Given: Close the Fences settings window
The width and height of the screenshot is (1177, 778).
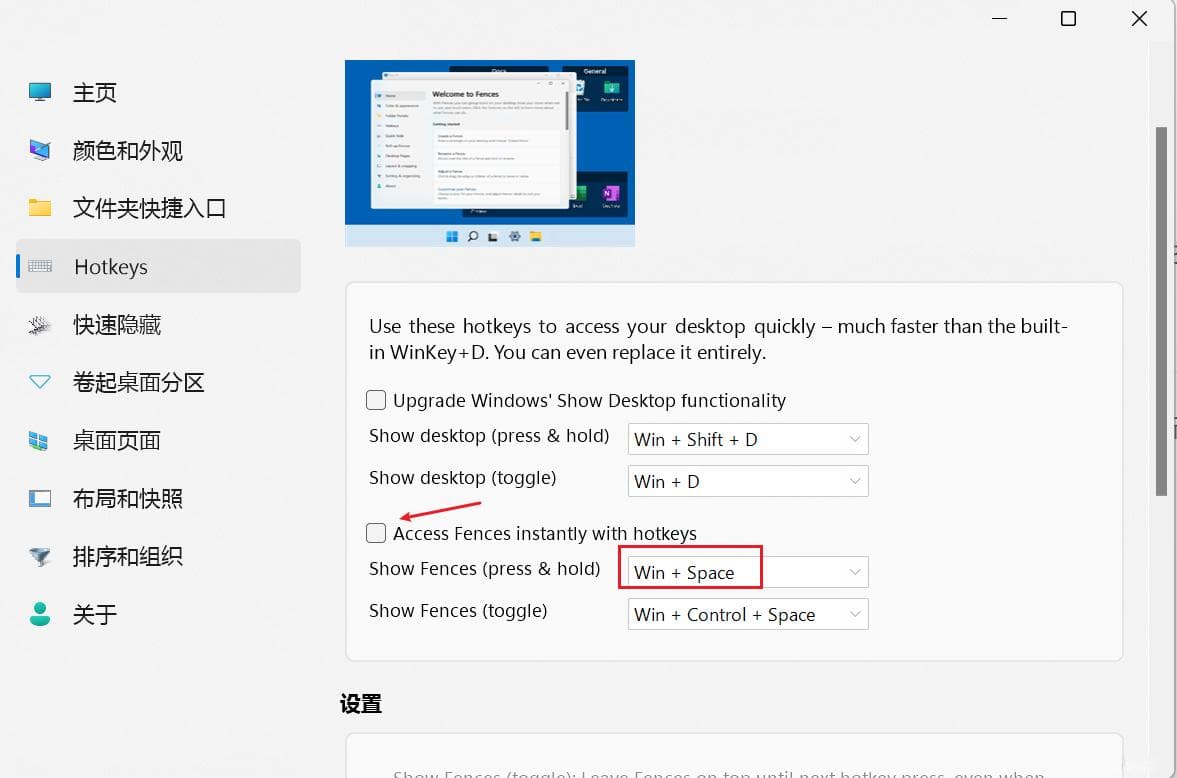Looking at the screenshot, I should coord(1139,19).
